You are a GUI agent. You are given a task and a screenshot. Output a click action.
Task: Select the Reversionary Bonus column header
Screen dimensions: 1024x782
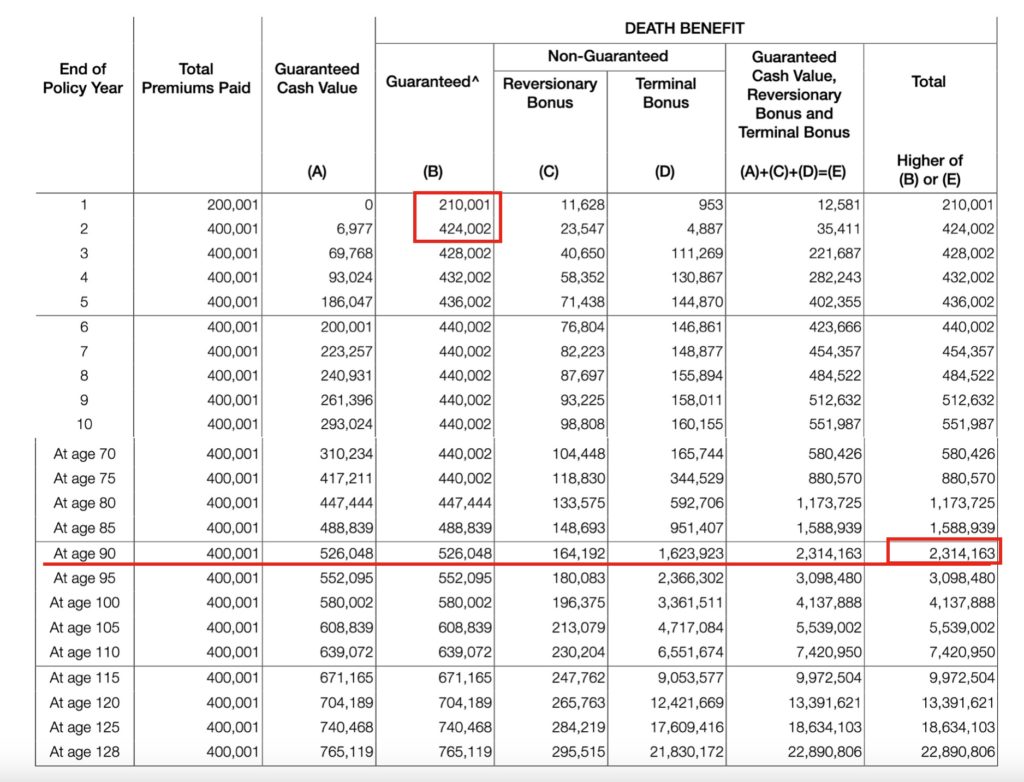[549, 92]
